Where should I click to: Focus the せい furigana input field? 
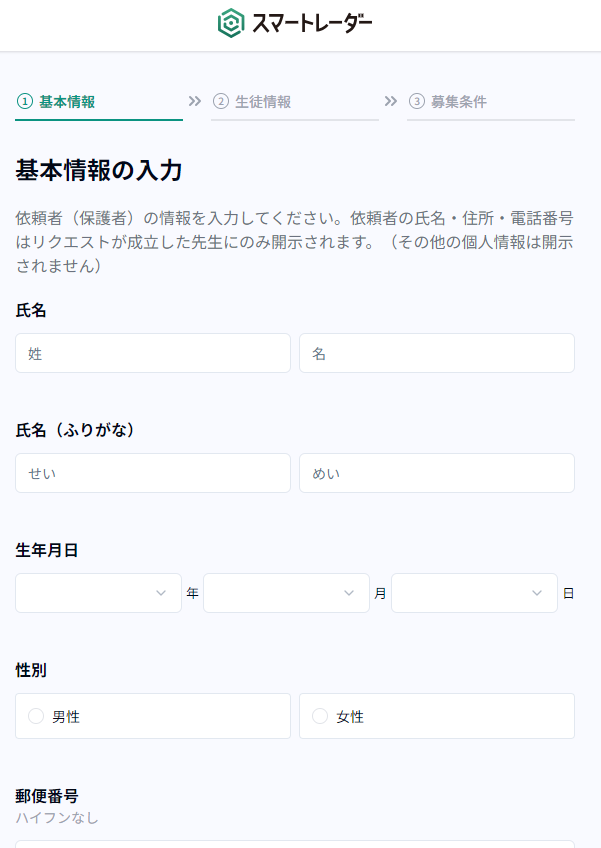[x=153, y=473]
